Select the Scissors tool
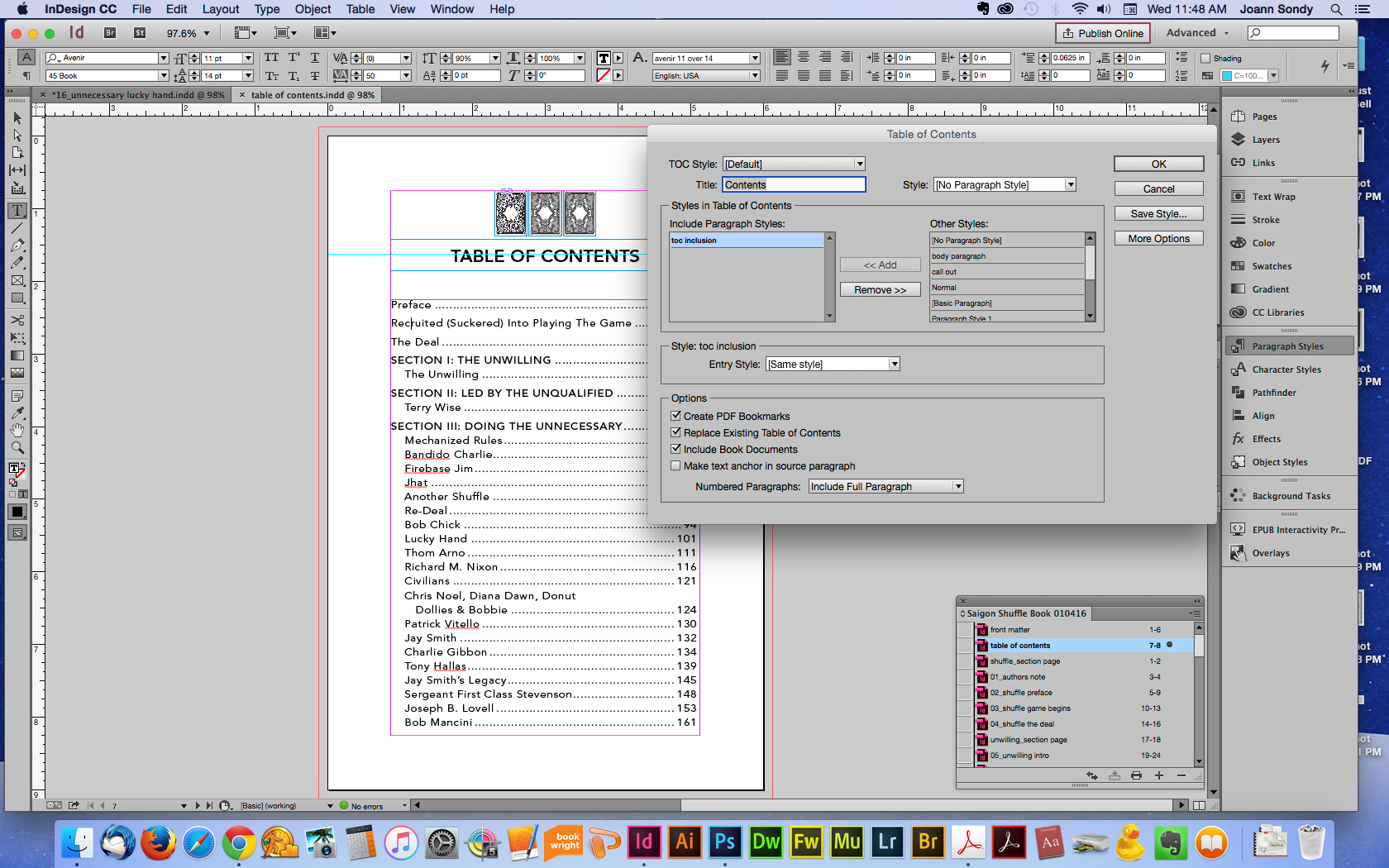Viewport: 1389px width, 868px height. [x=17, y=320]
